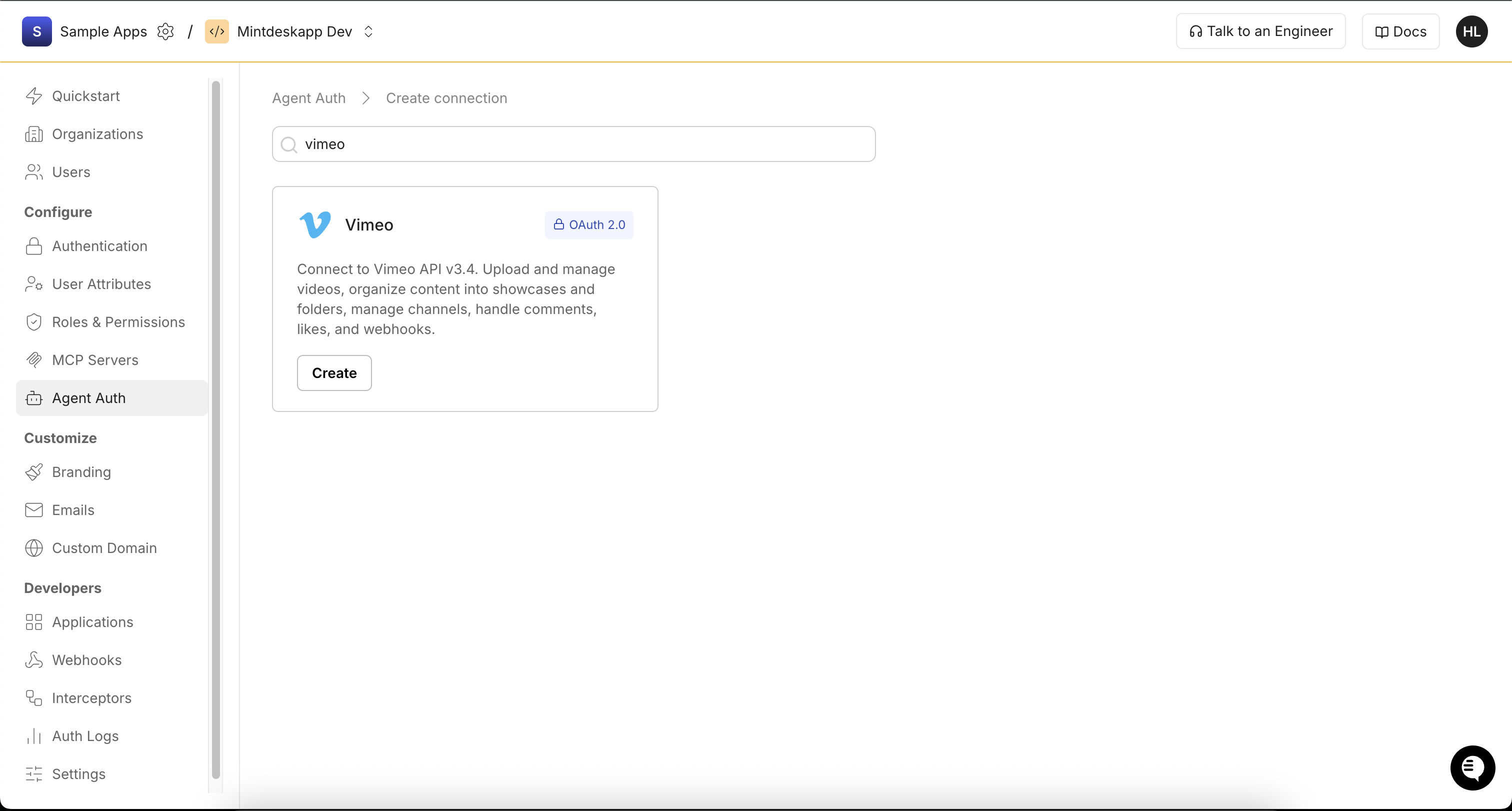
Task: Select Roles & Permissions in sidebar
Action: [x=118, y=321]
